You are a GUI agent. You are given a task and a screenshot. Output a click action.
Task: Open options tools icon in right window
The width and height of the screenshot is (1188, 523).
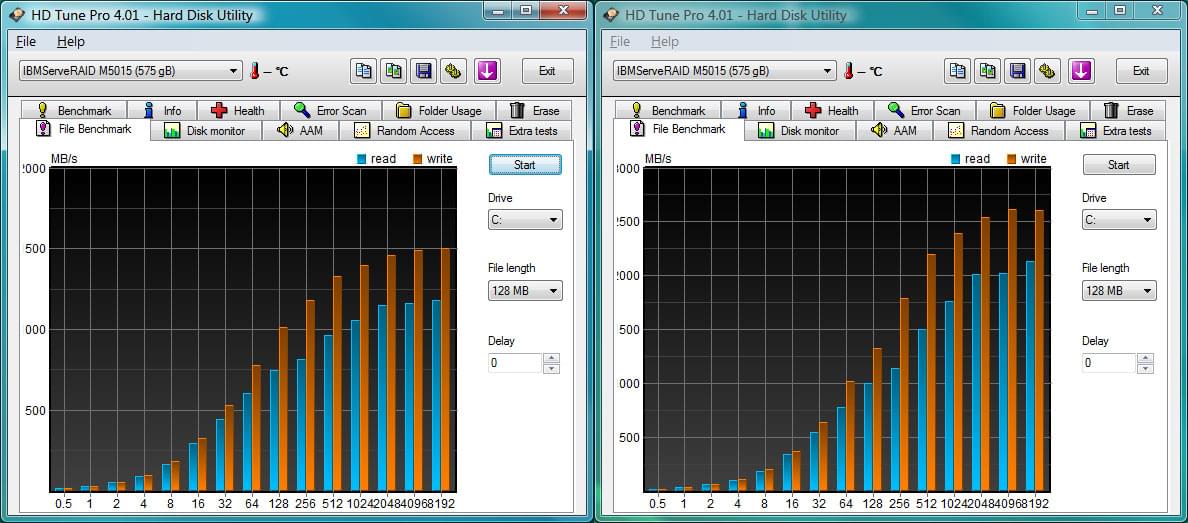(x=1048, y=71)
